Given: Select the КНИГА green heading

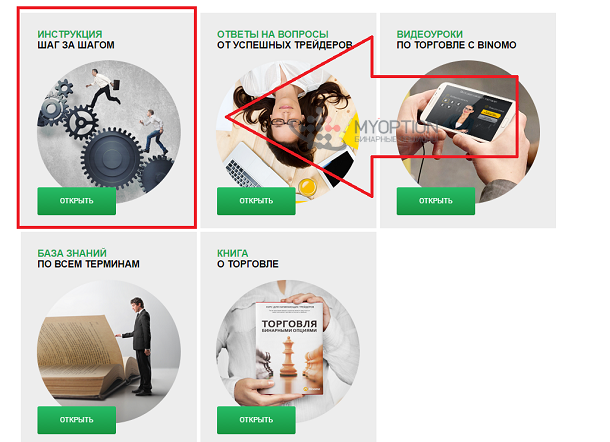Looking at the screenshot, I should 233,253.
